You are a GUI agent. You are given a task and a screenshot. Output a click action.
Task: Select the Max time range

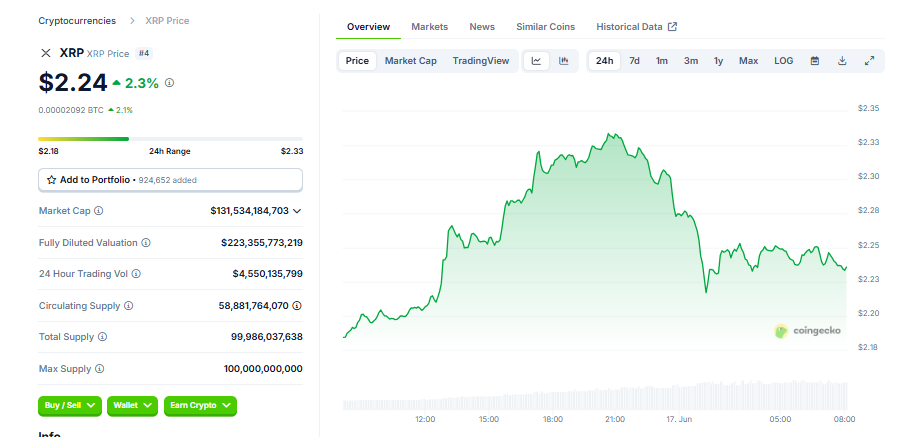pyautogui.click(x=748, y=61)
